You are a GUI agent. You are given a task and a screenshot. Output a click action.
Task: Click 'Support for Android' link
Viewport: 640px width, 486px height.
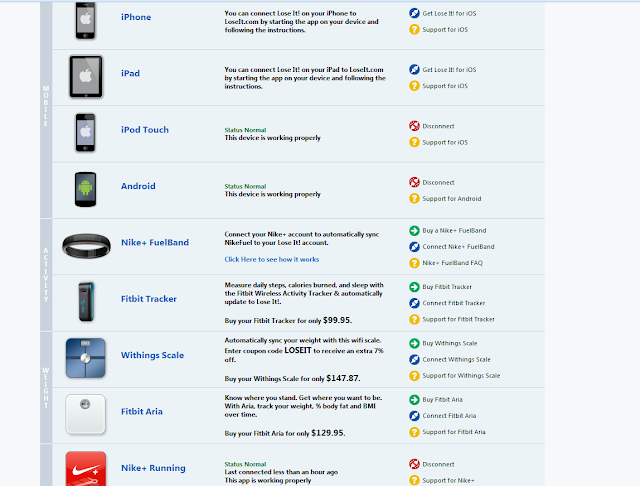click(x=452, y=199)
